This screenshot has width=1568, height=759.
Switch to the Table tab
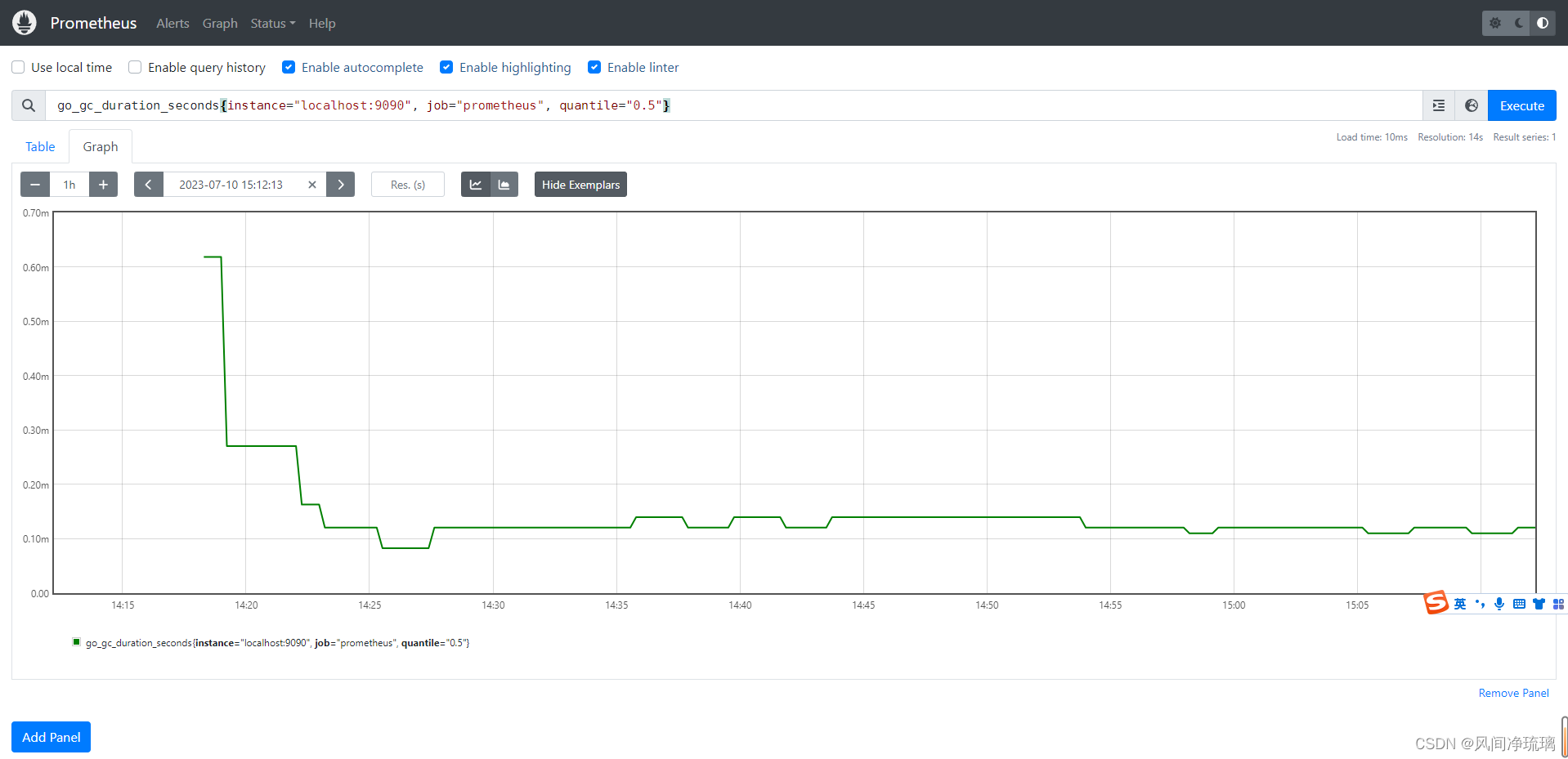pos(40,146)
